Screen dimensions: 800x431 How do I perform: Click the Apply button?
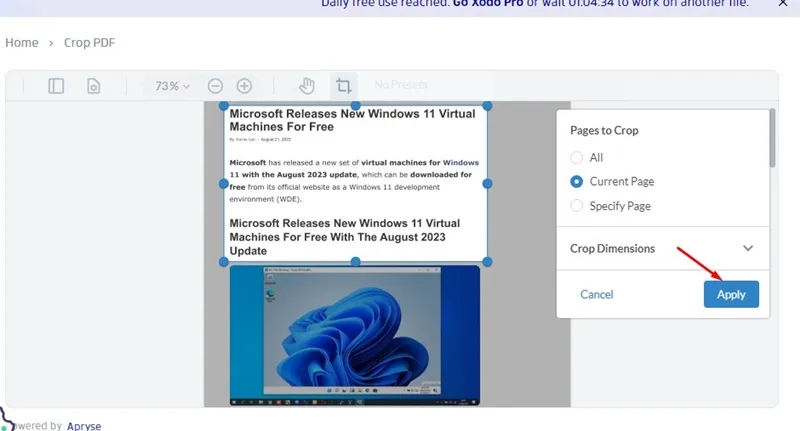(x=731, y=294)
